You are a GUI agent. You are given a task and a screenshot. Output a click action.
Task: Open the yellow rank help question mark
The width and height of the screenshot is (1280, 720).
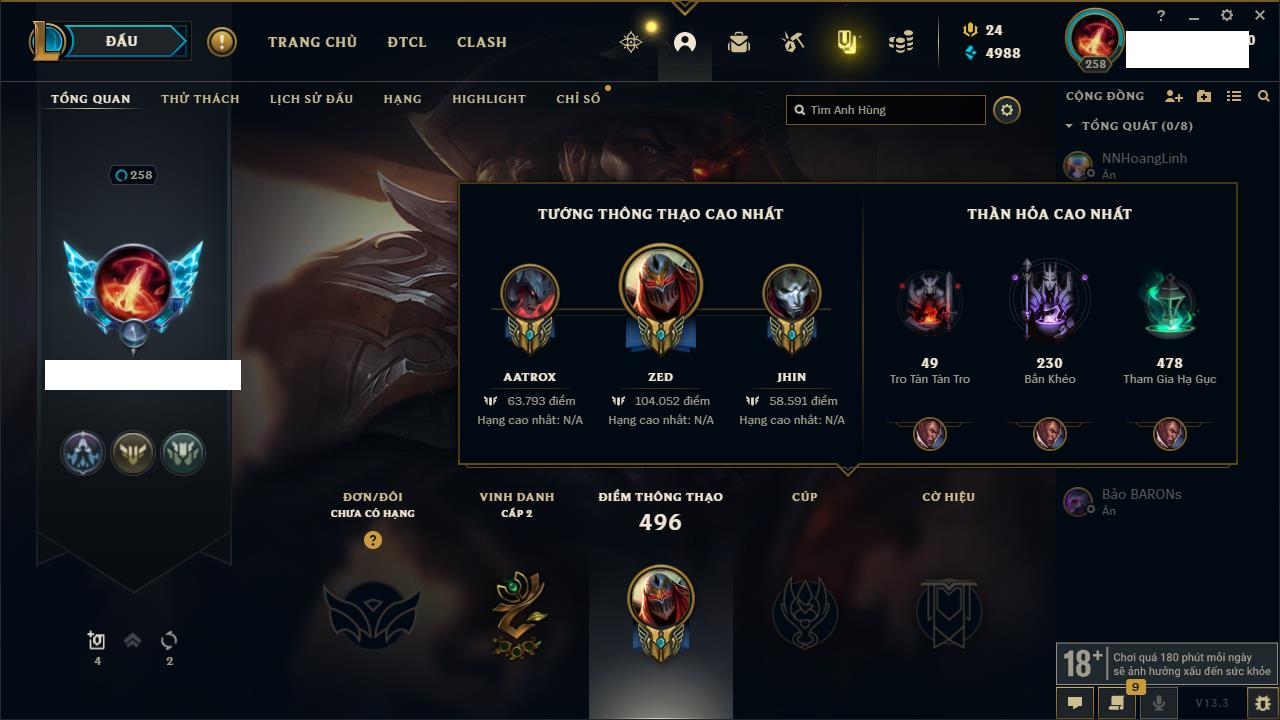pyautogui.click(x=373, y=540)
